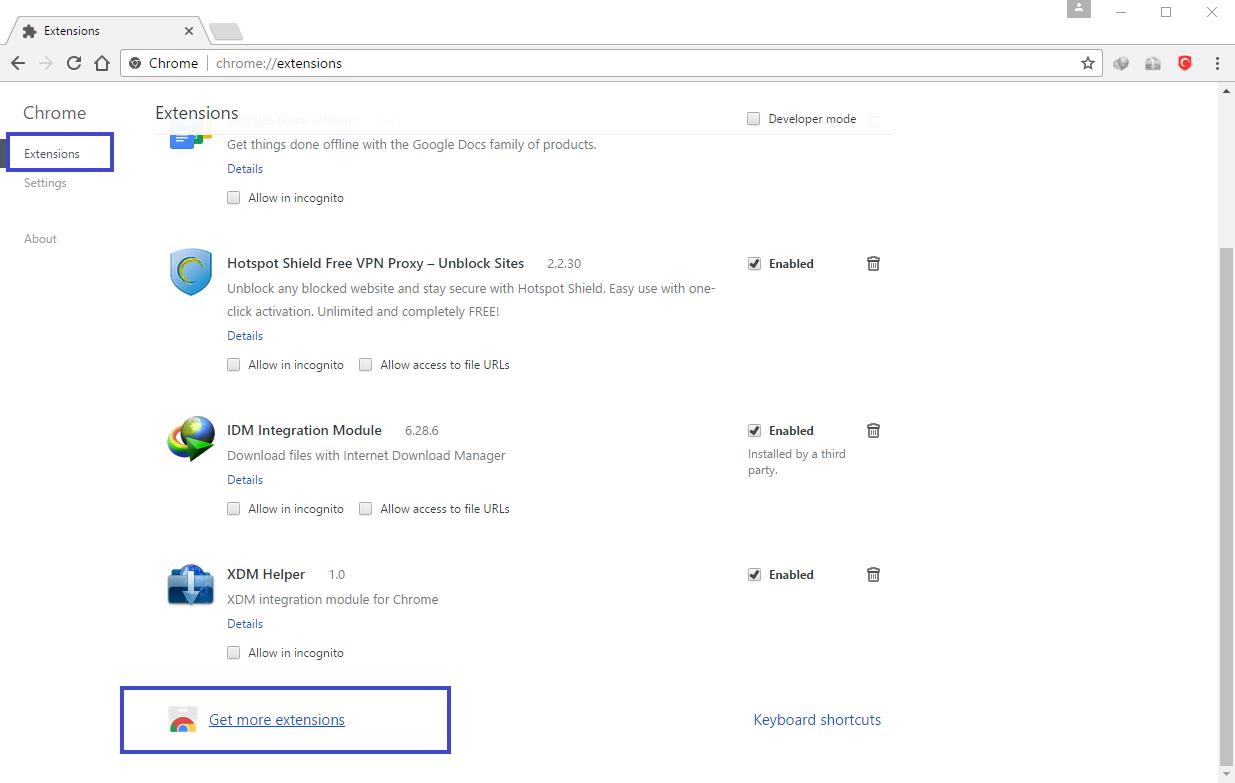
Task: Remove Hotspot Shield with its trash icon
Action: pyautogui.click(x=873, y=263)
